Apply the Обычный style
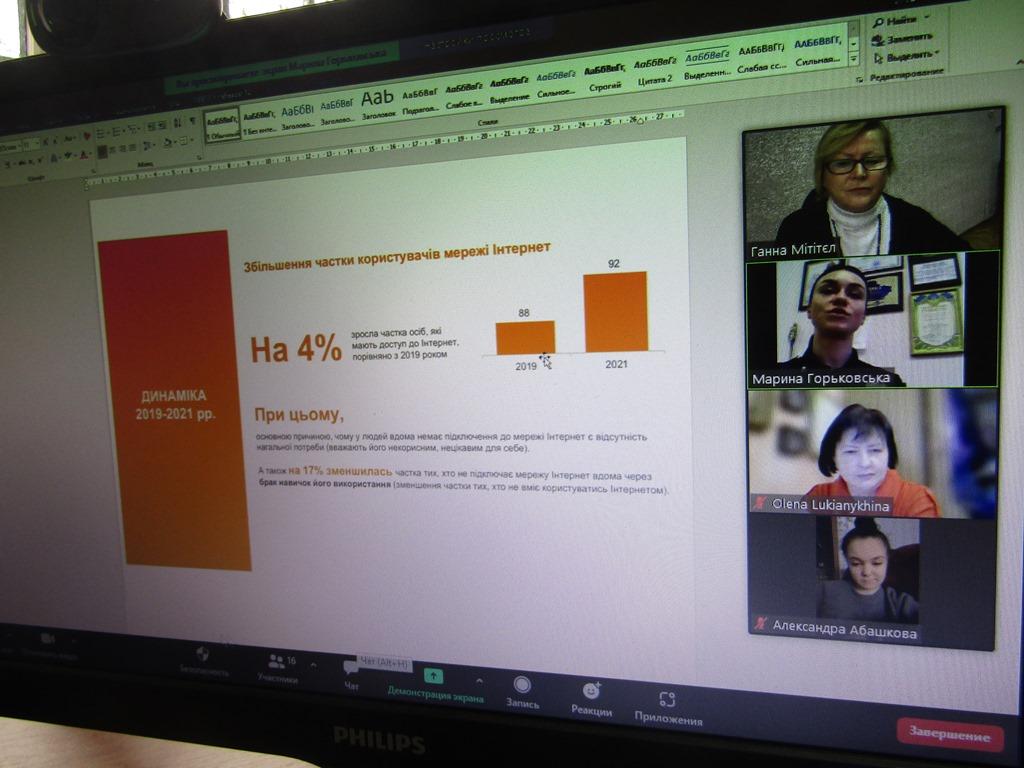This screenshot has height=768, width=1024. [x=222, y=126]
